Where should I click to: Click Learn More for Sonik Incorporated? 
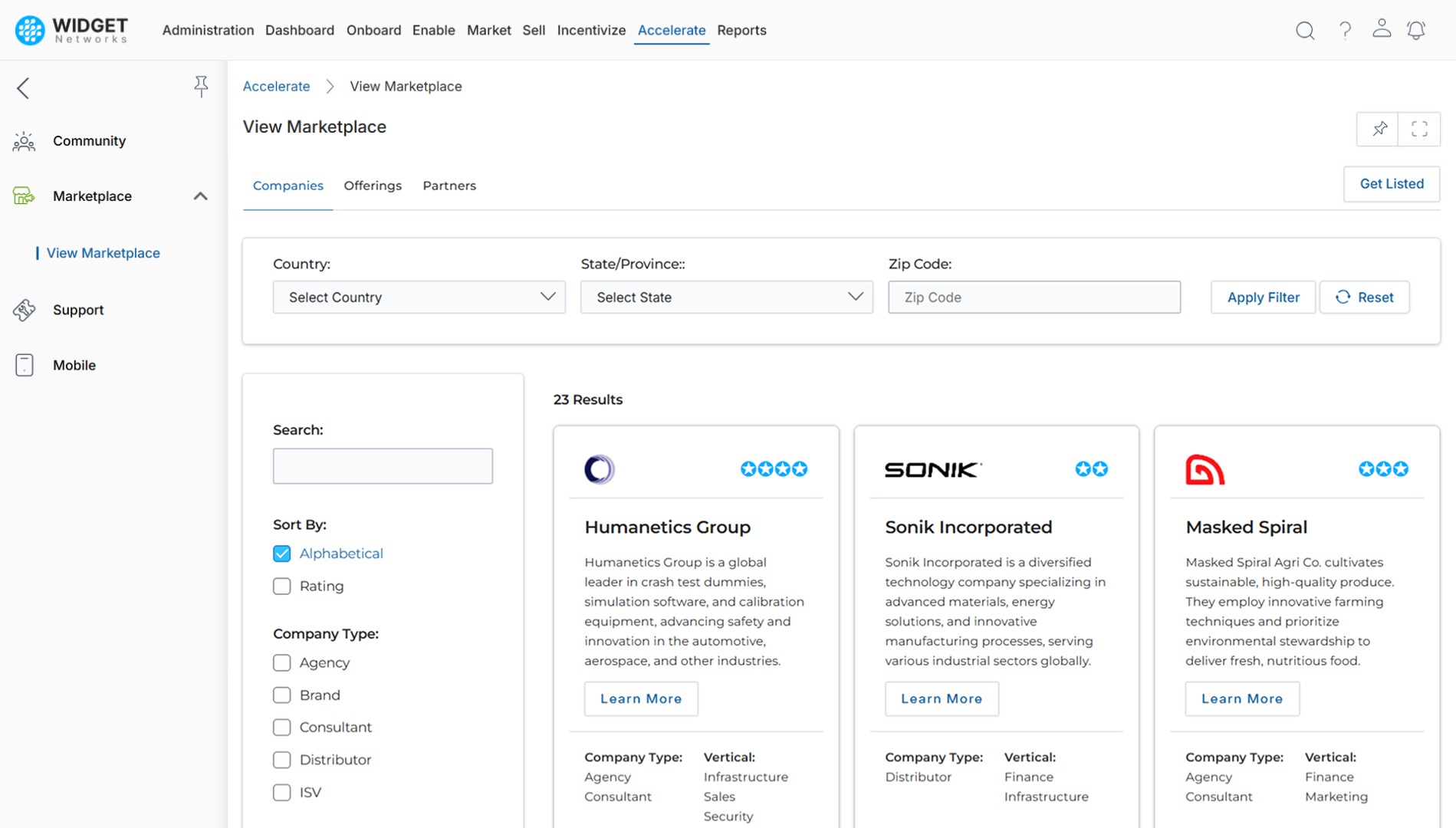[941, 698]
